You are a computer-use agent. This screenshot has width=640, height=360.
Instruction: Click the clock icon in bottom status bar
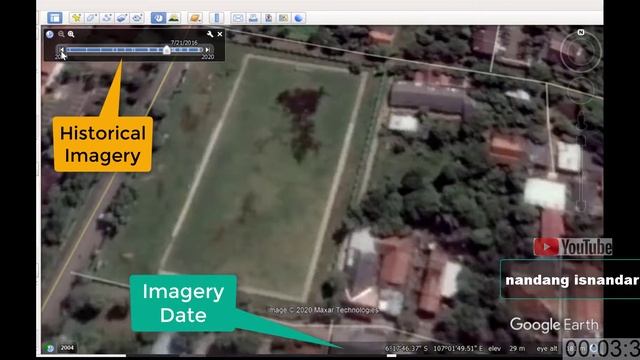[x=50, y=348]
